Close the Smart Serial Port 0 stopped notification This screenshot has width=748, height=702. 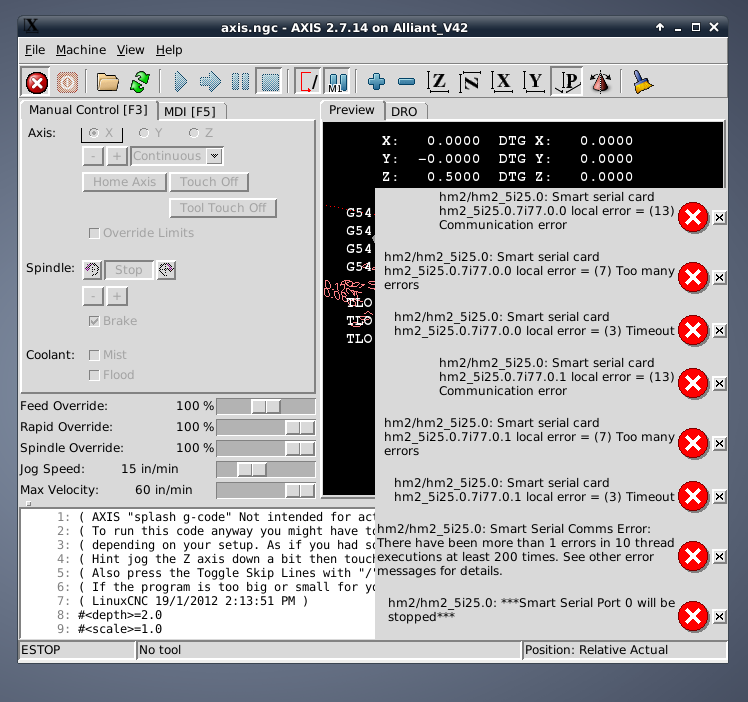point(719,617)
